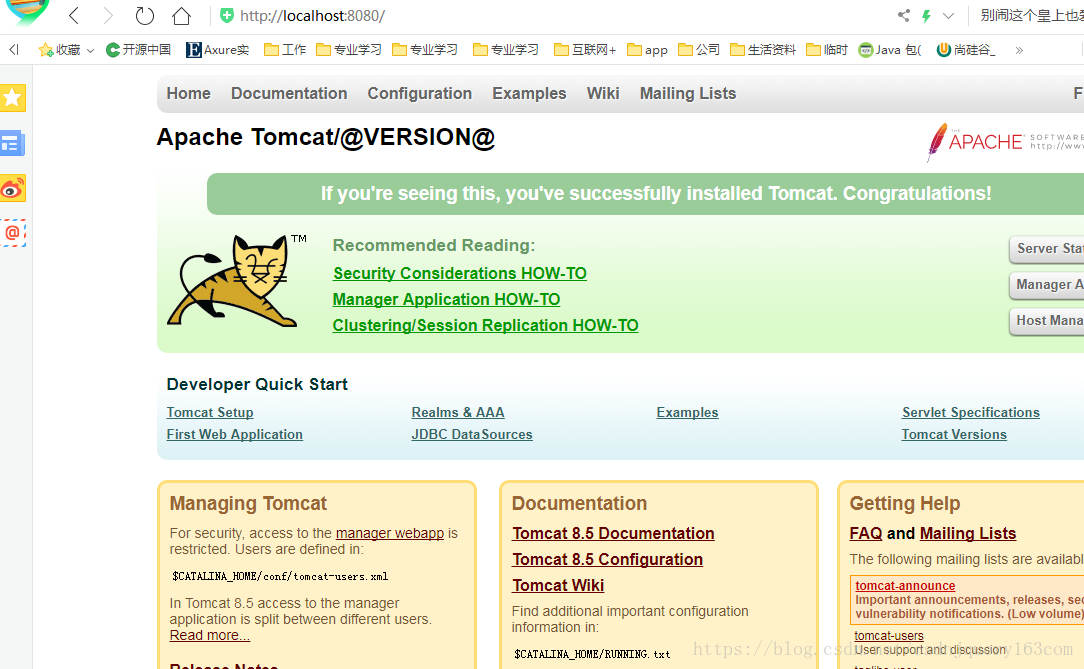Select the Wiki navigation item

click(x=603, y=93)
